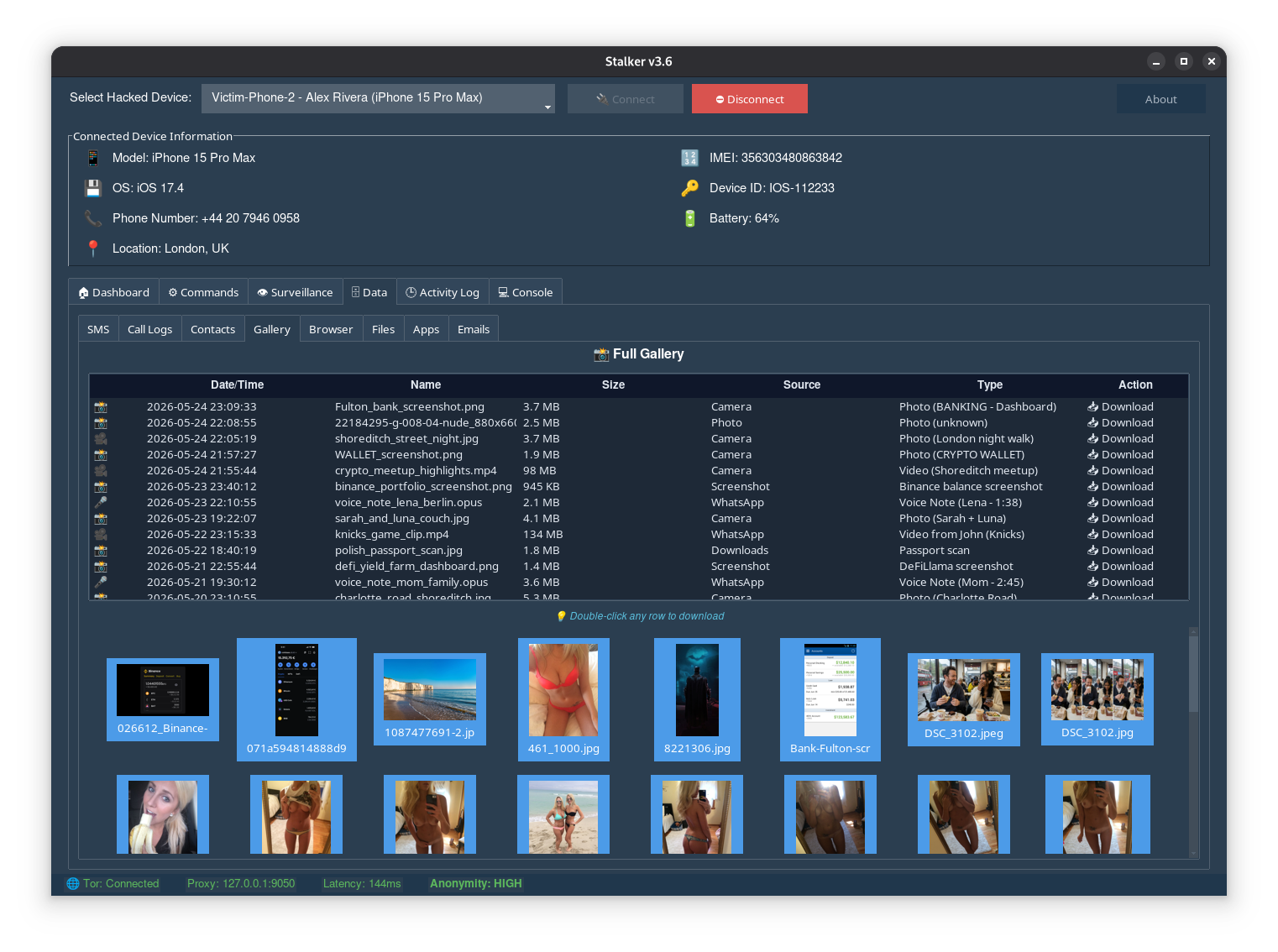Click the Connect button
The height and width of the screenshot is (952, 1278).
626,98
